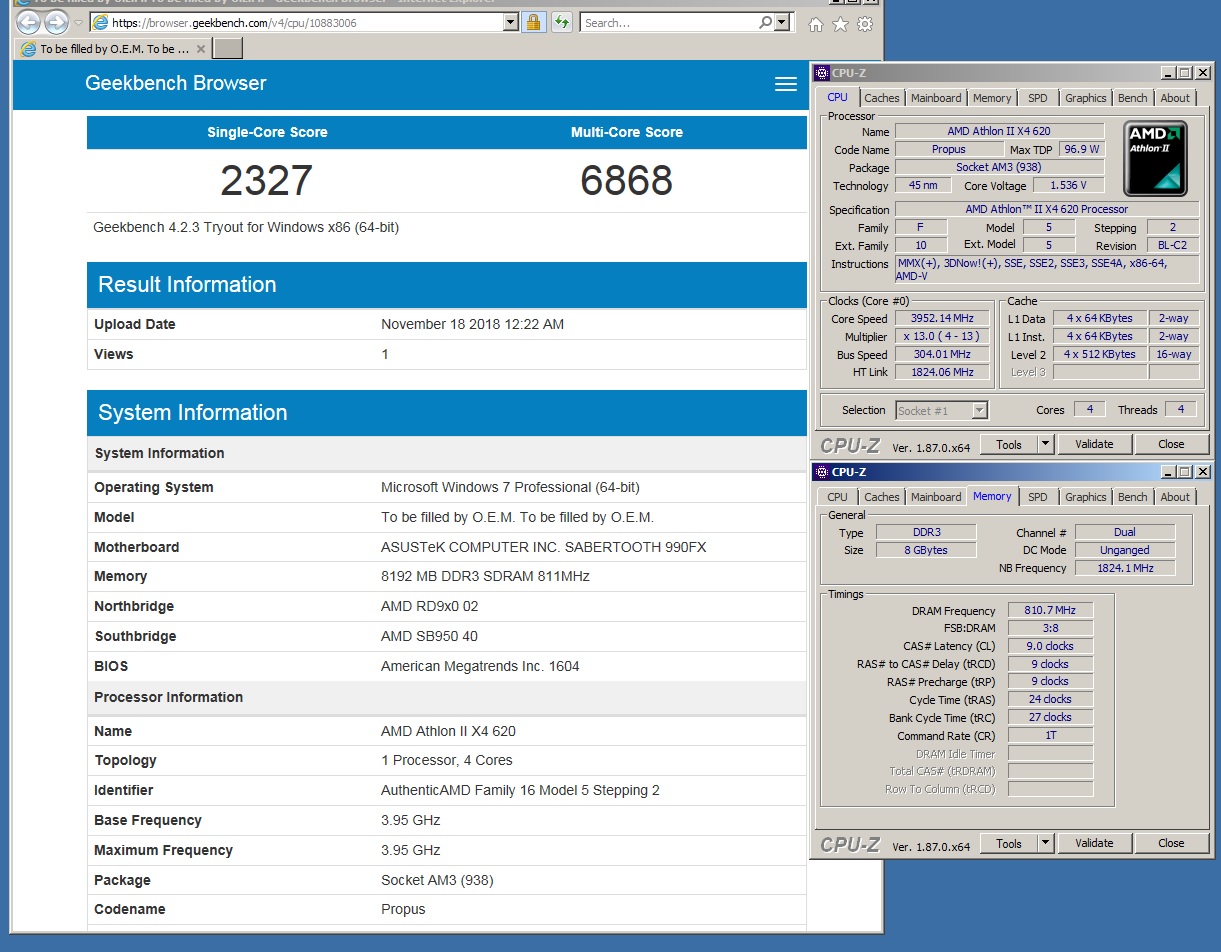Click the Core Voltage 1.536 V field

1069,185
